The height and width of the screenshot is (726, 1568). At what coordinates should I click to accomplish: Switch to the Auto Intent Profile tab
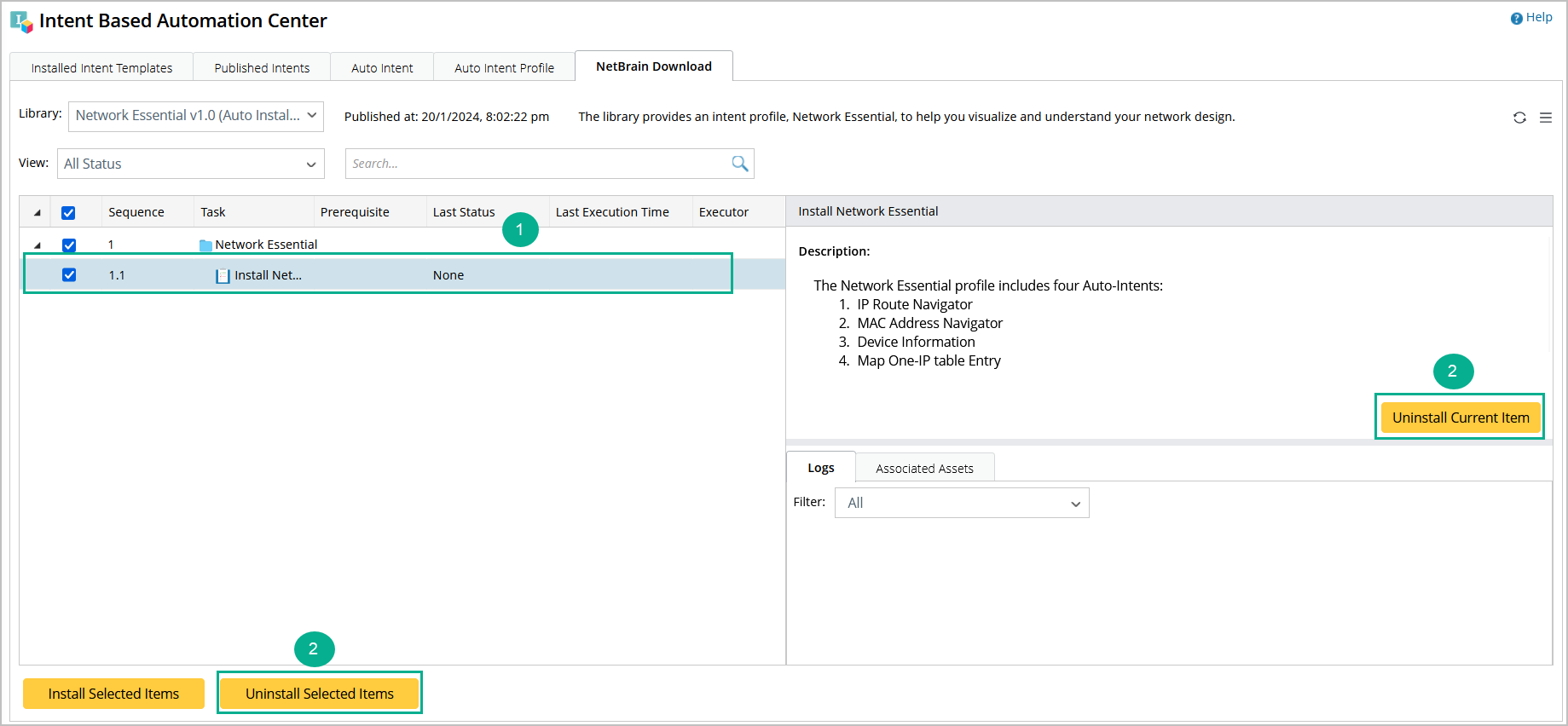(x=504, y=68)
